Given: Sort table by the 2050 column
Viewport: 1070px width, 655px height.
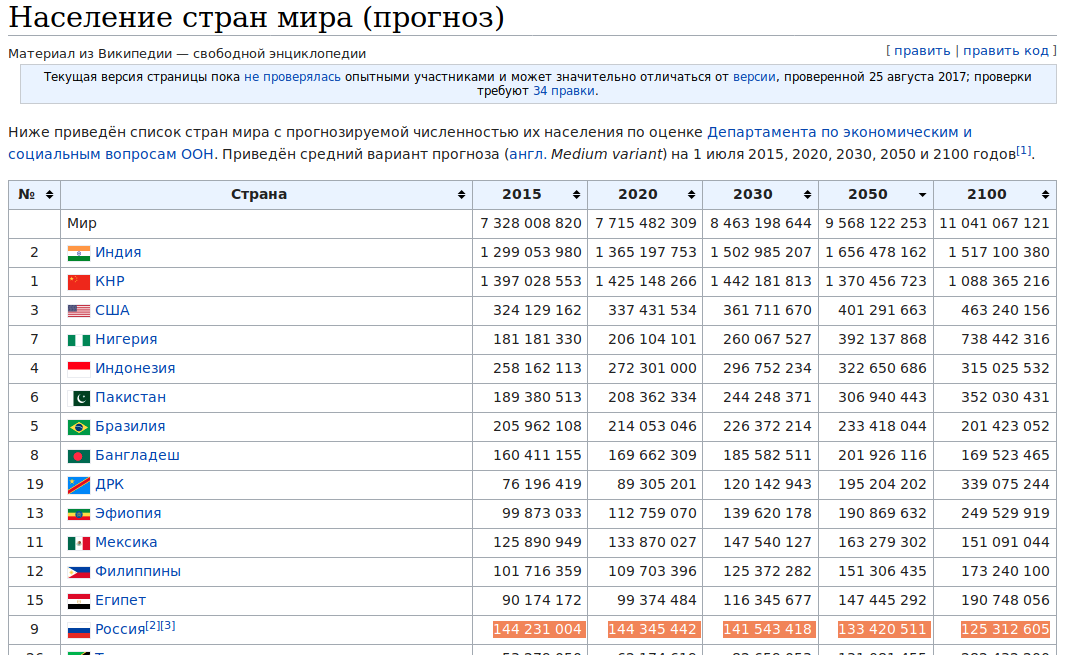Looking at the screenshot, I should (922, 195).
